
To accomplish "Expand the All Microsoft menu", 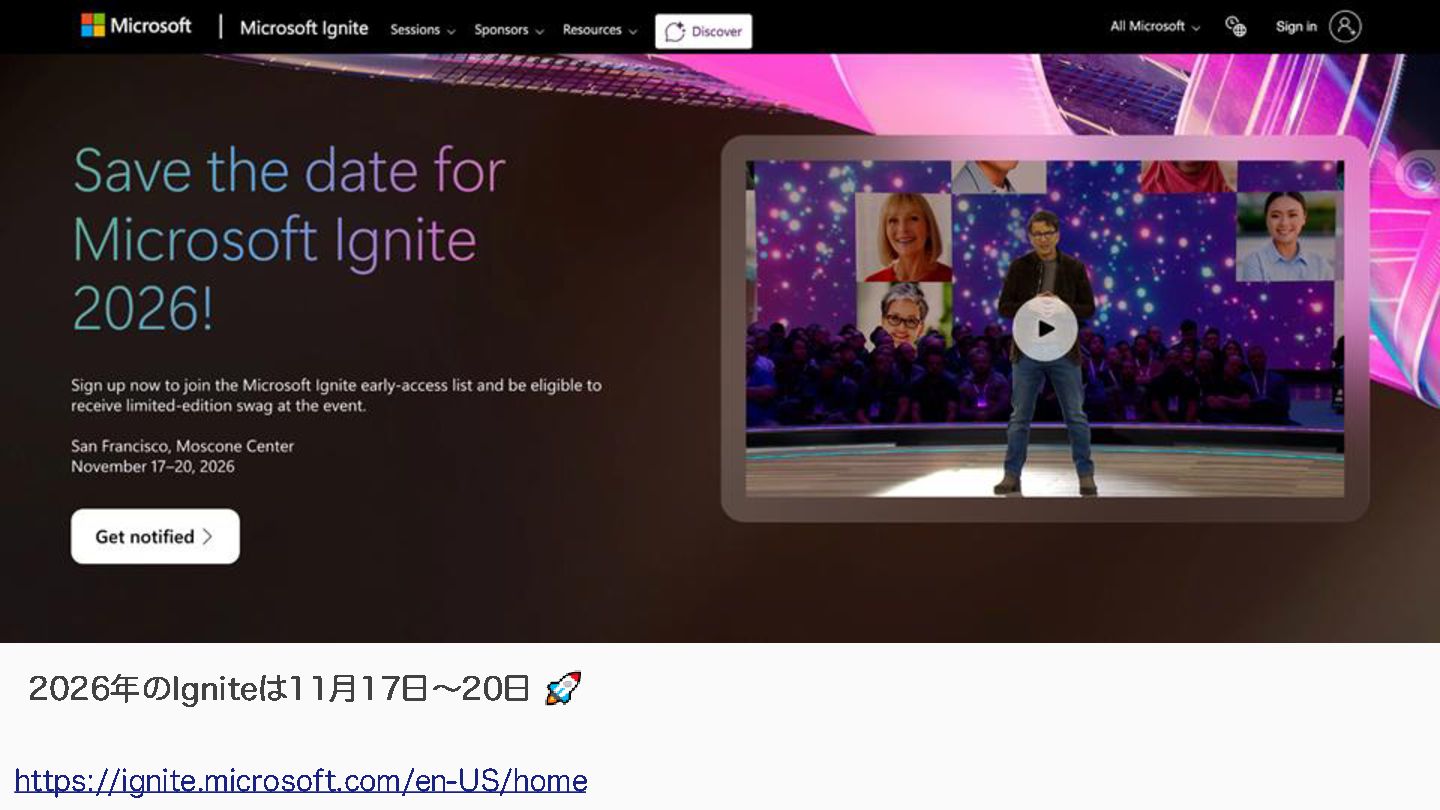I will (x=1155, y=27).
